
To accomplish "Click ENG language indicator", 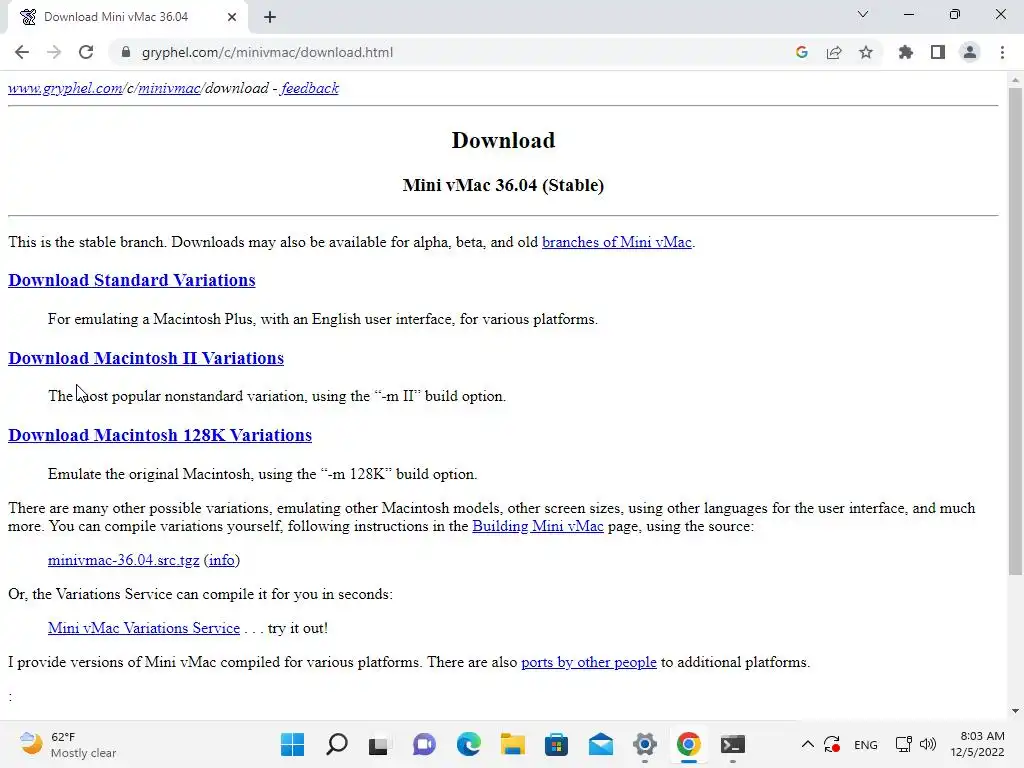I will 866,745.
